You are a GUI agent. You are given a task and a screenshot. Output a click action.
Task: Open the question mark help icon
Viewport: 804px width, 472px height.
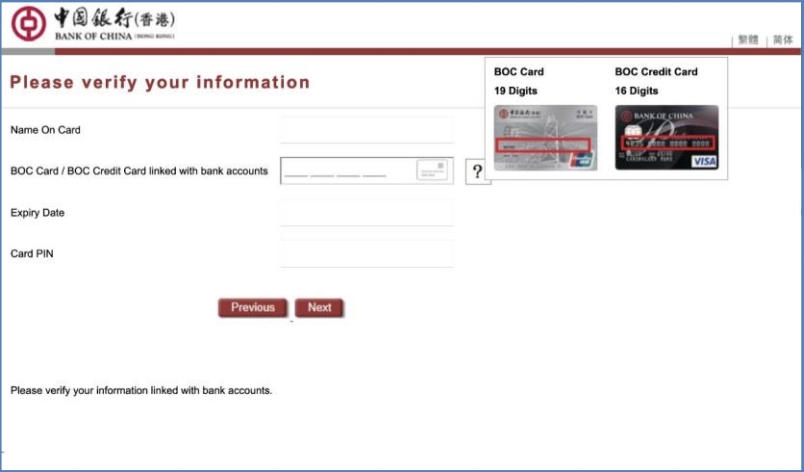pyautogui.click(x=477, y=171)
